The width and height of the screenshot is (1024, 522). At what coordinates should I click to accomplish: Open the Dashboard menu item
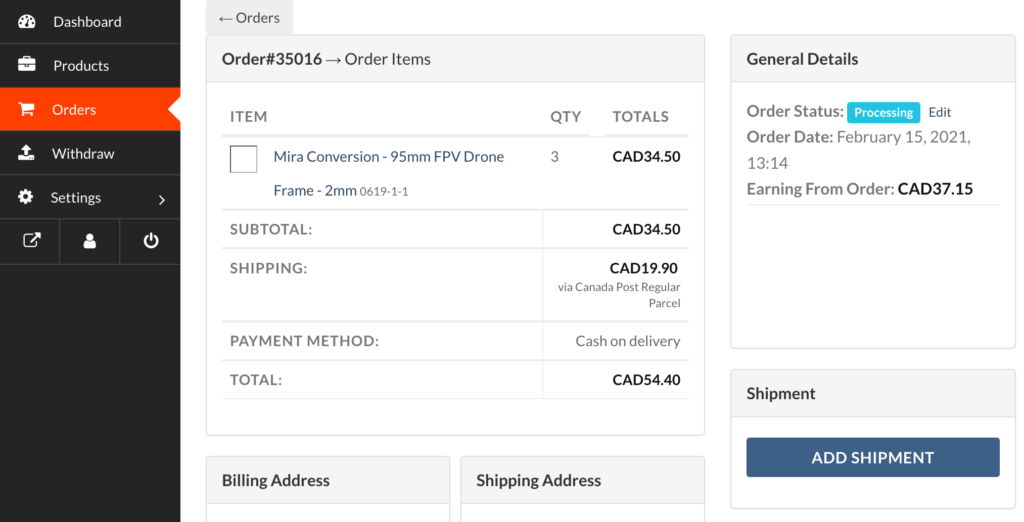coord(87,22)
